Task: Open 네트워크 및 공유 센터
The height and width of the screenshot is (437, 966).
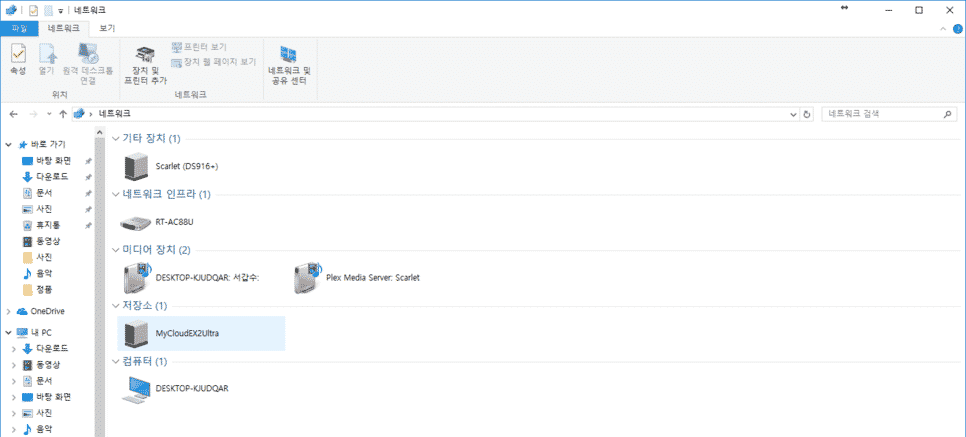Action: click(290, 65)
